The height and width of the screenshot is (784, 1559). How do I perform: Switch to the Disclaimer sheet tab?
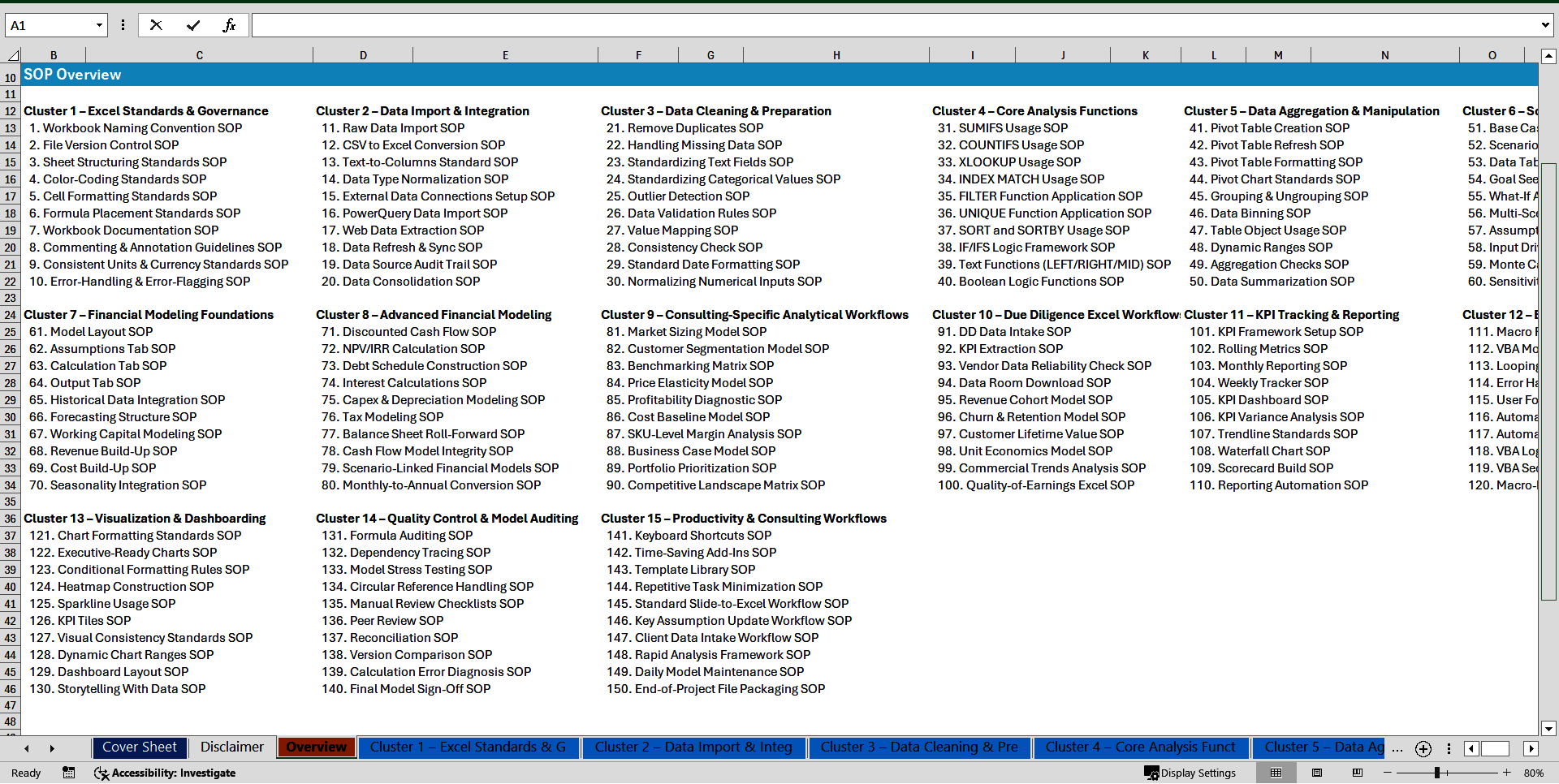click(231, 747)
